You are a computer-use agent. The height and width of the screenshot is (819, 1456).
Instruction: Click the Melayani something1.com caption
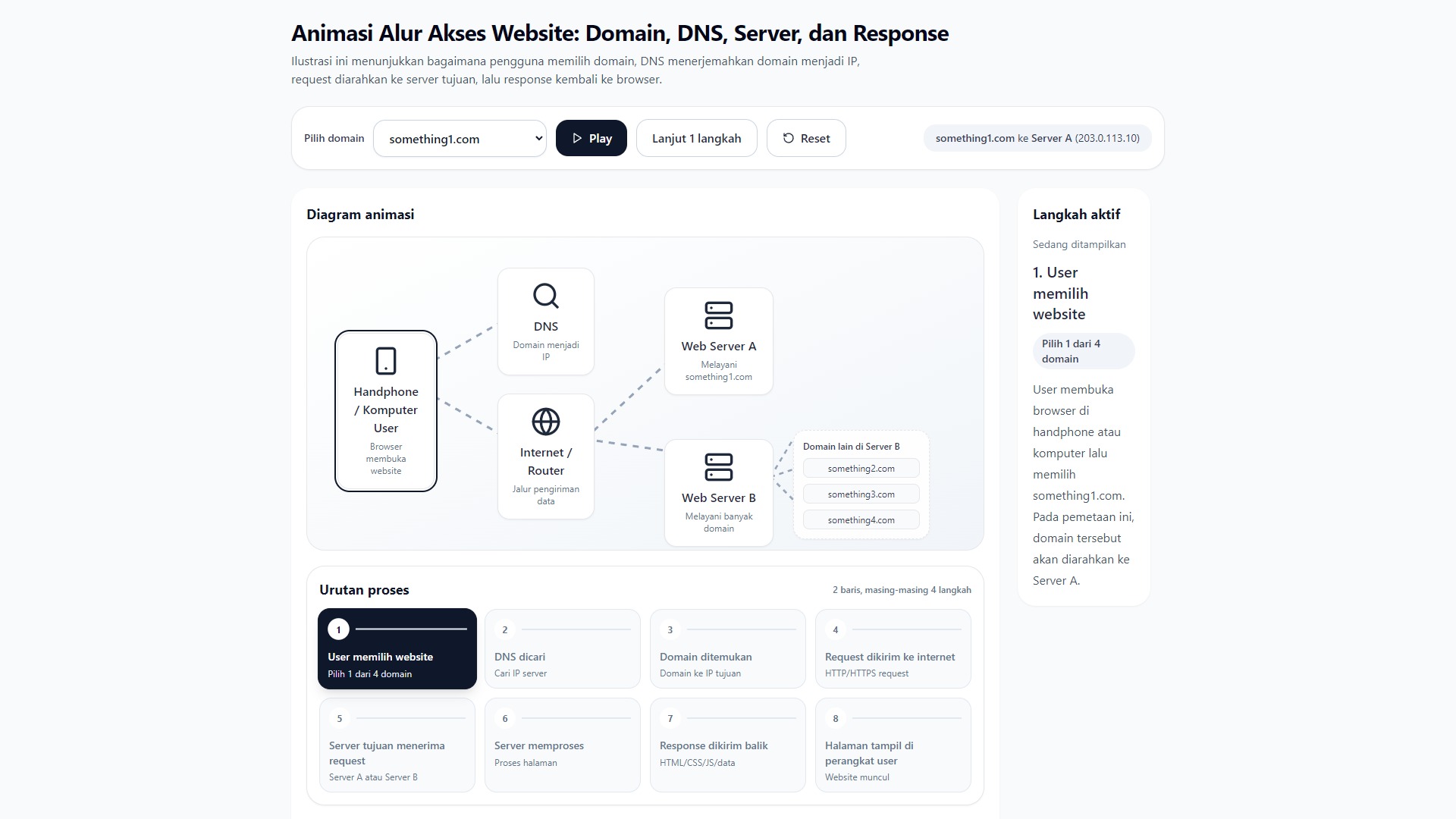(x=719, y=371)
